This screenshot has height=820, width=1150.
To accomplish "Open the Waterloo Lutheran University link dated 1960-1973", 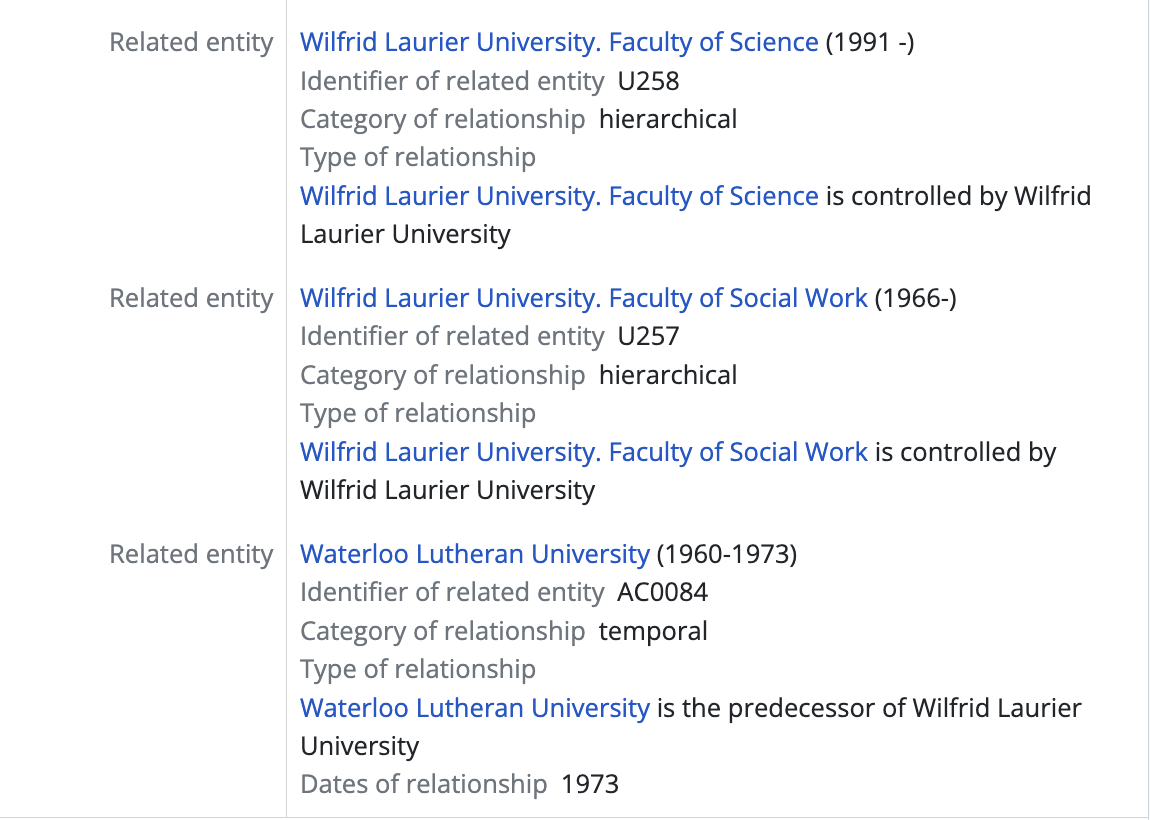I will (475, 554).
